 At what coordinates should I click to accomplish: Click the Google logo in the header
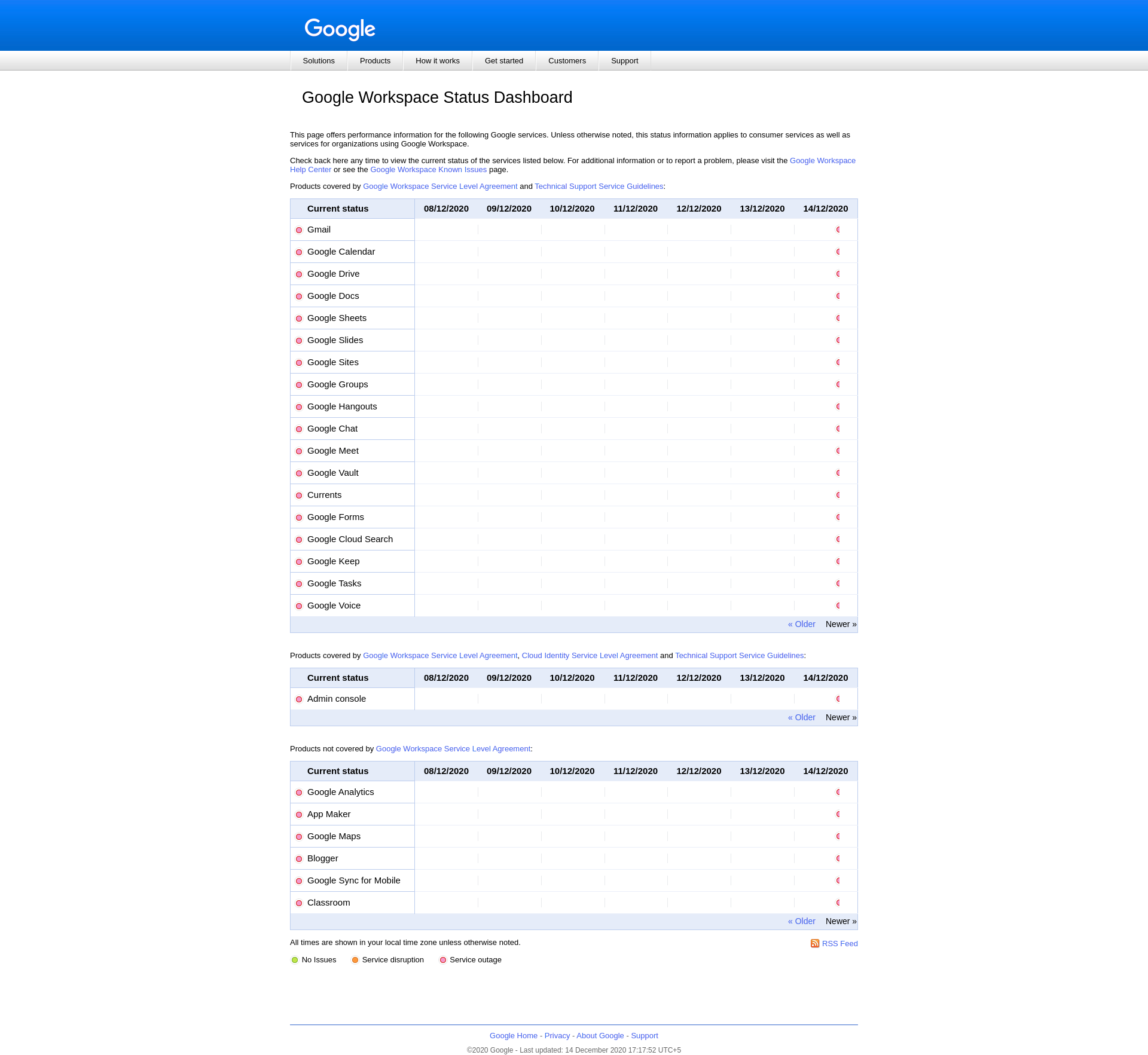(x=340, y=29)
